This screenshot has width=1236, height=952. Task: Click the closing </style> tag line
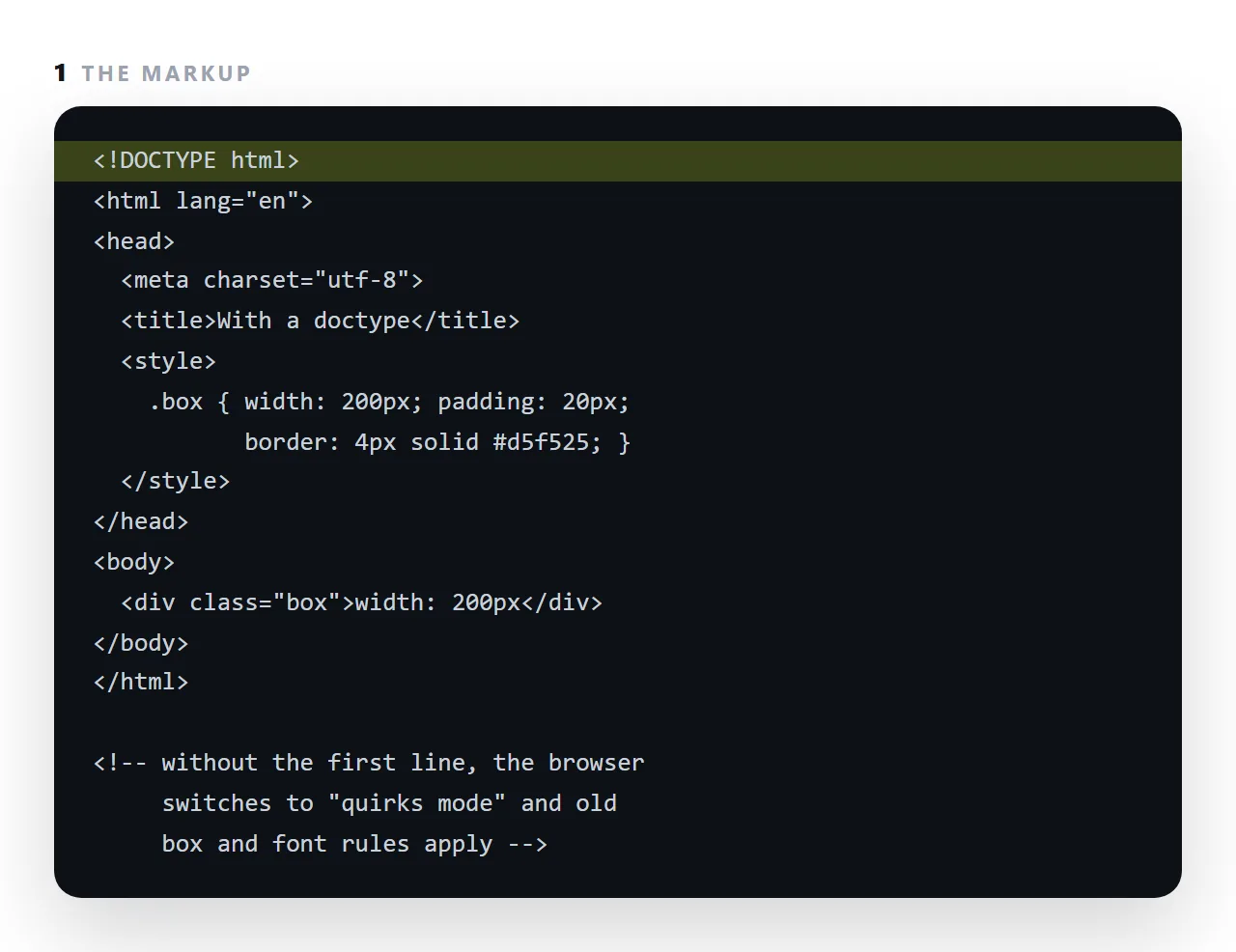tap(176, 482)
